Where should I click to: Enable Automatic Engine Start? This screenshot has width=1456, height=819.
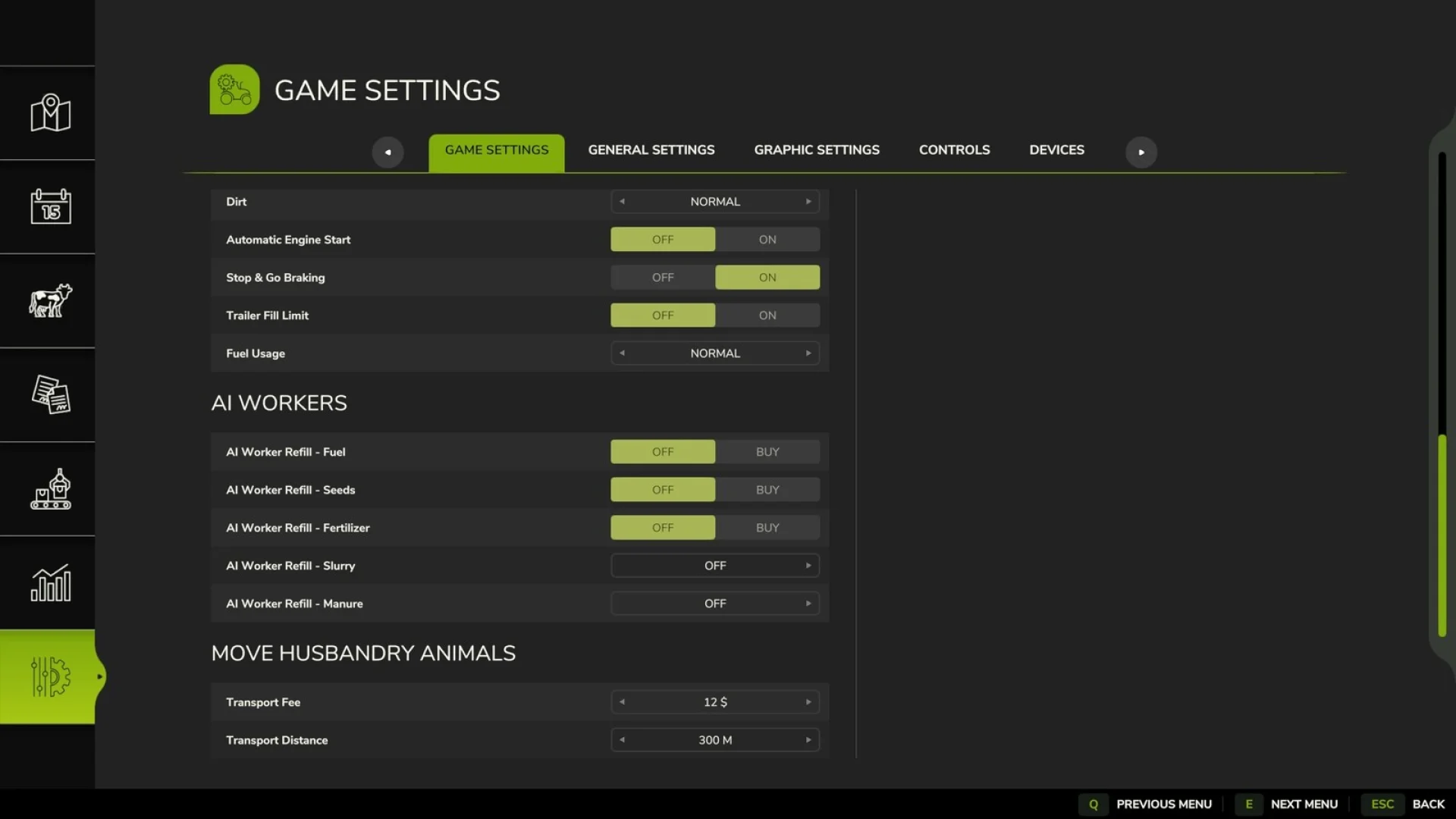pos(767,239)
